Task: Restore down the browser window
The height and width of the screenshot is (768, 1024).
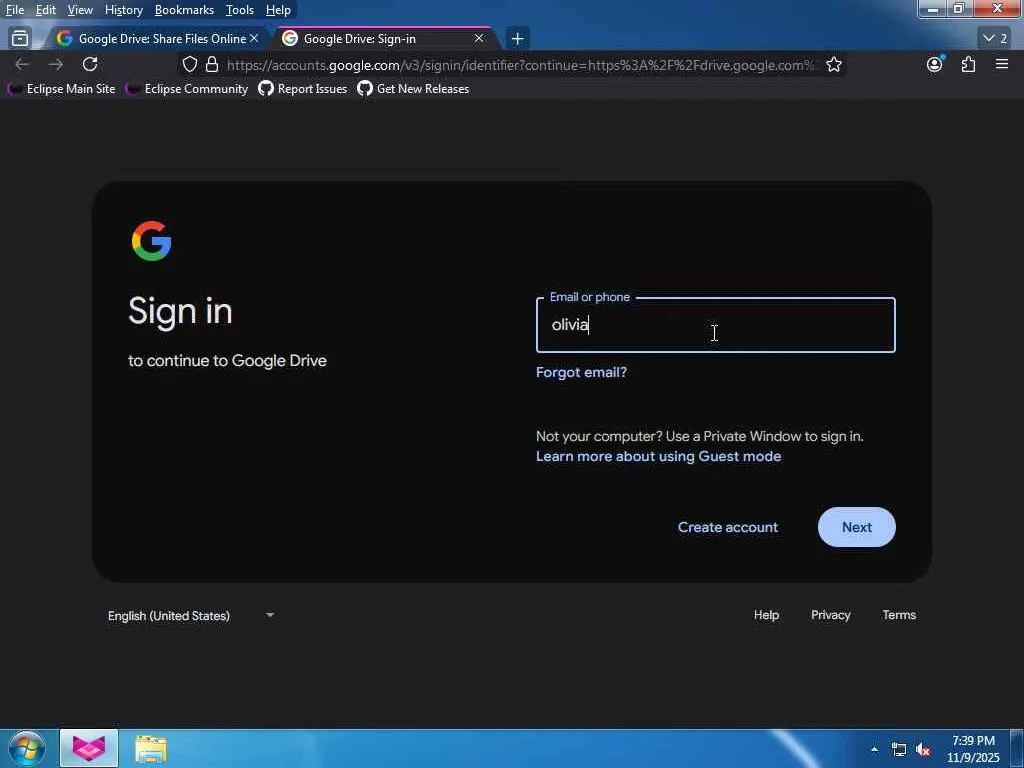Action: point(959,9)
